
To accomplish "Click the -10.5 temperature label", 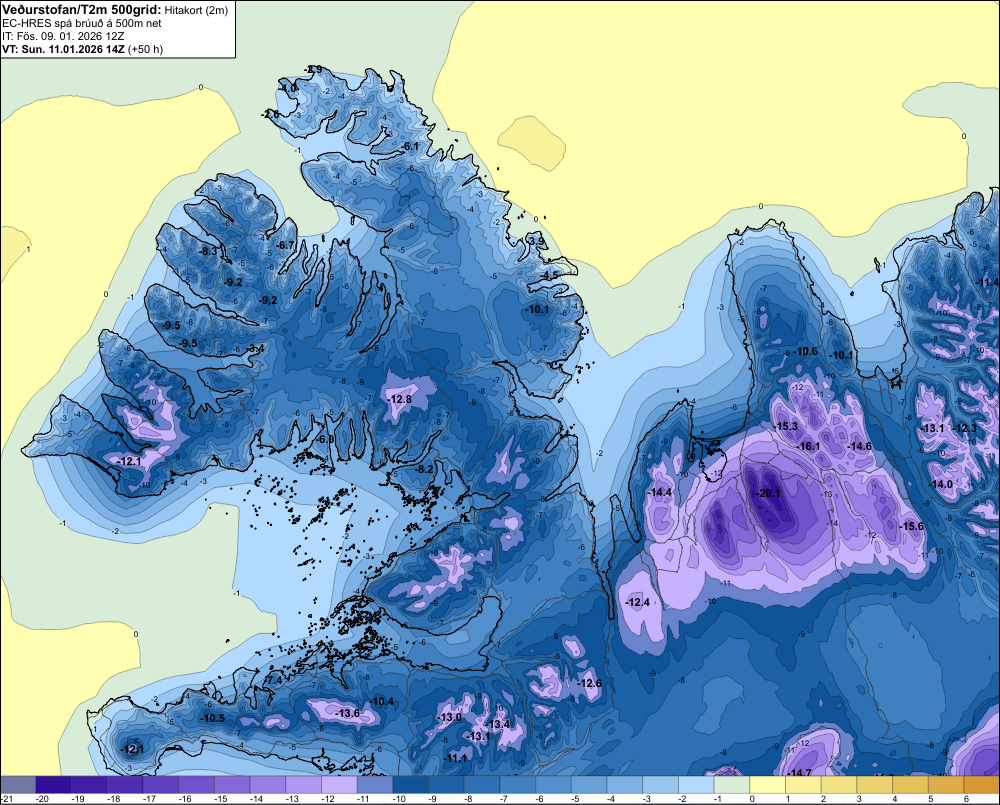I will coord(212,718).
